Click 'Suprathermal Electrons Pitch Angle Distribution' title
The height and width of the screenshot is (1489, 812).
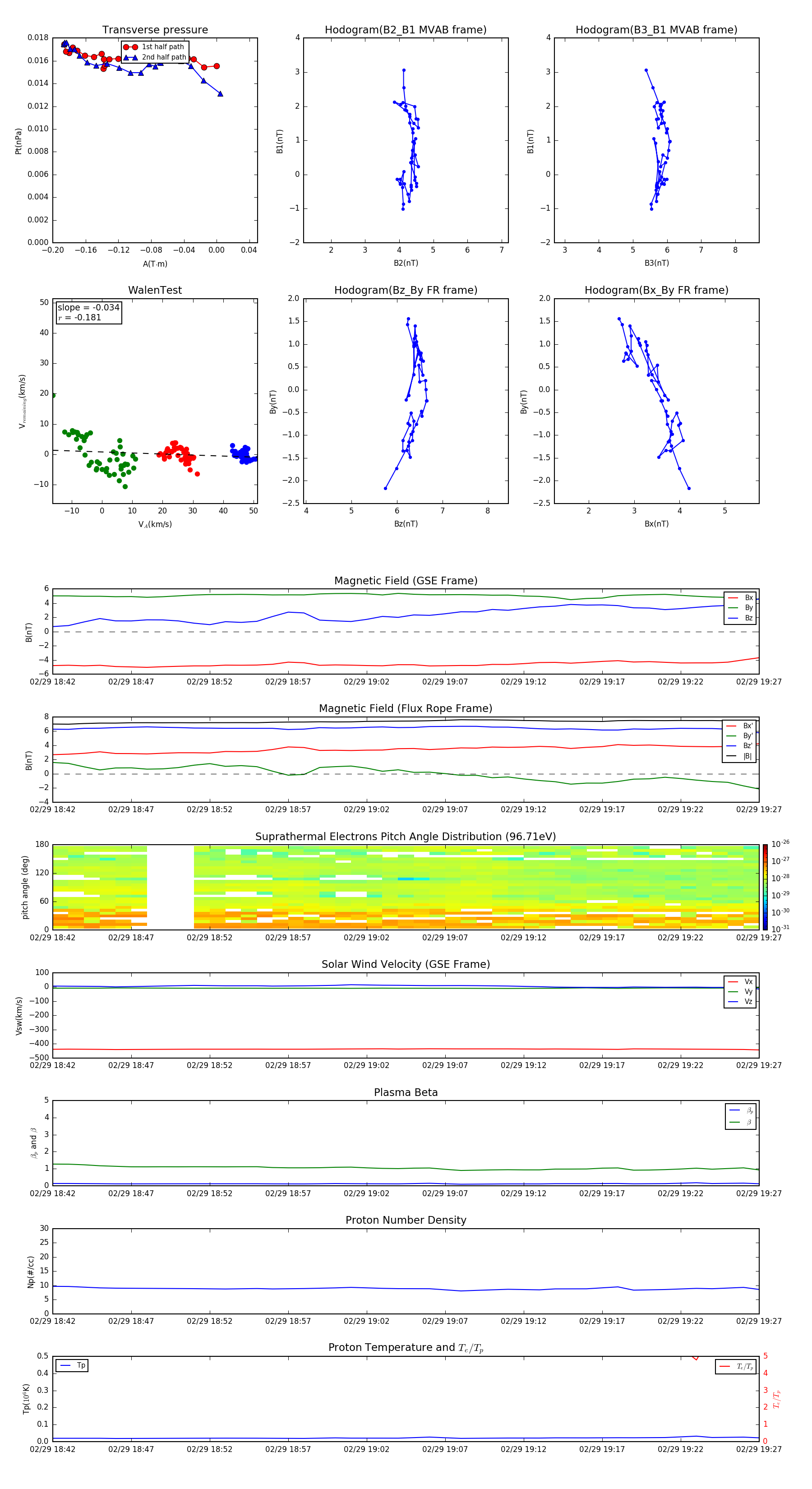pyautogui.click(x=406, y=837)
